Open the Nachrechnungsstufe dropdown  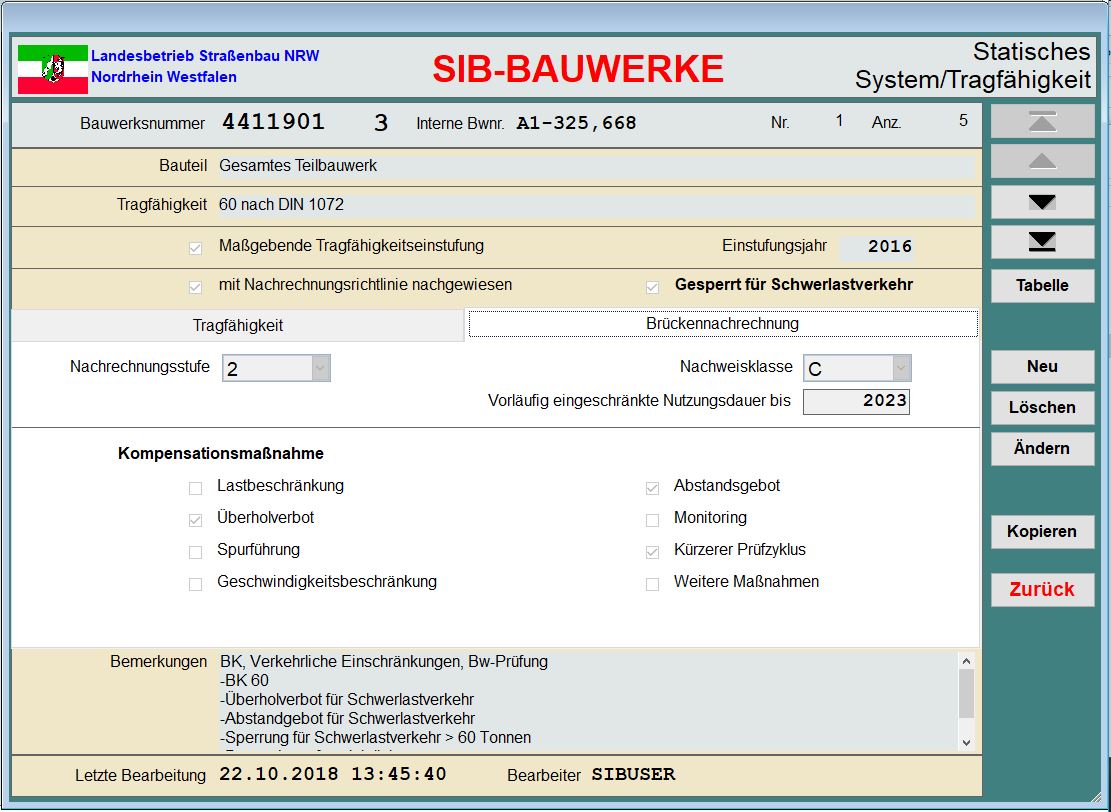pyautogui.click(x=321, y=368)
